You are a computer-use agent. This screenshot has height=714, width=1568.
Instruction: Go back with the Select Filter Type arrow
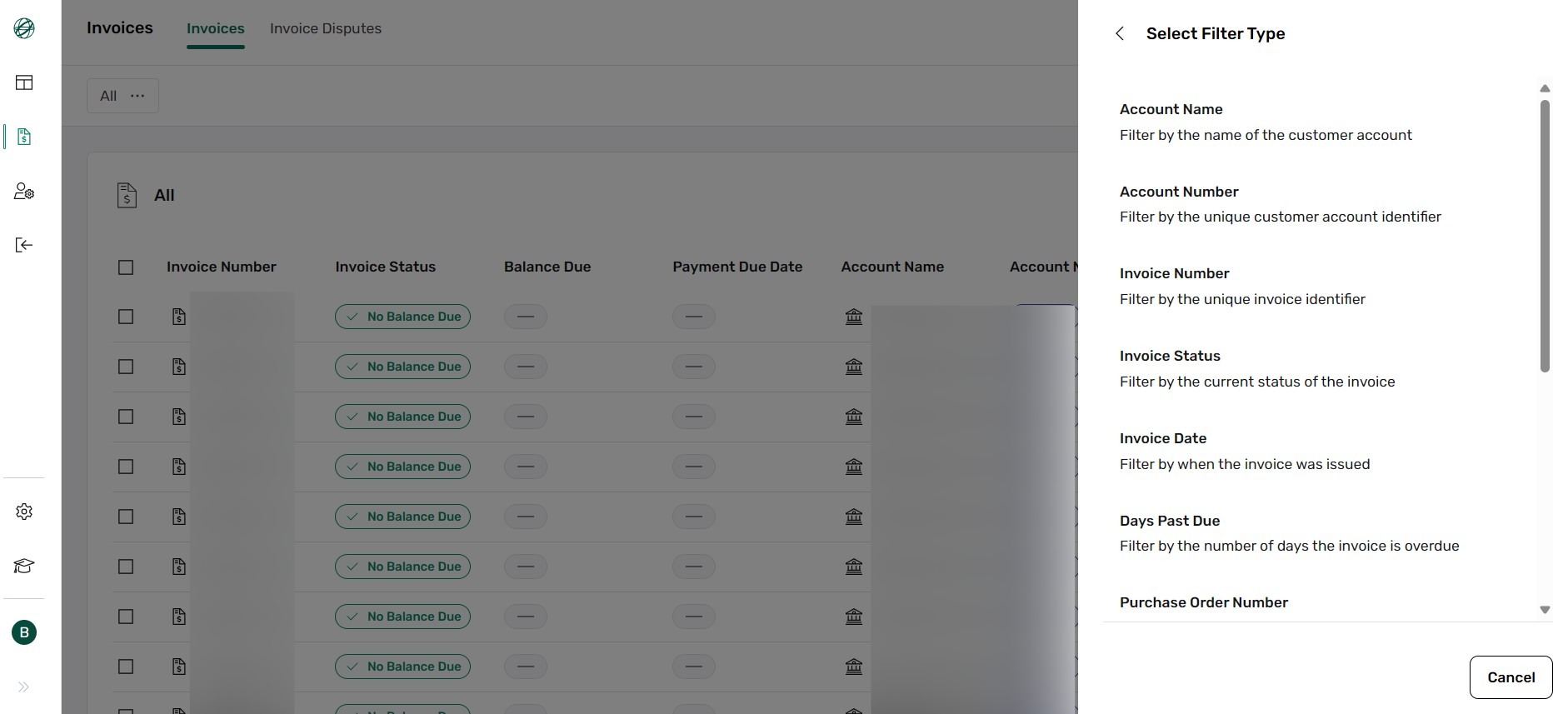pos(1120,33)
